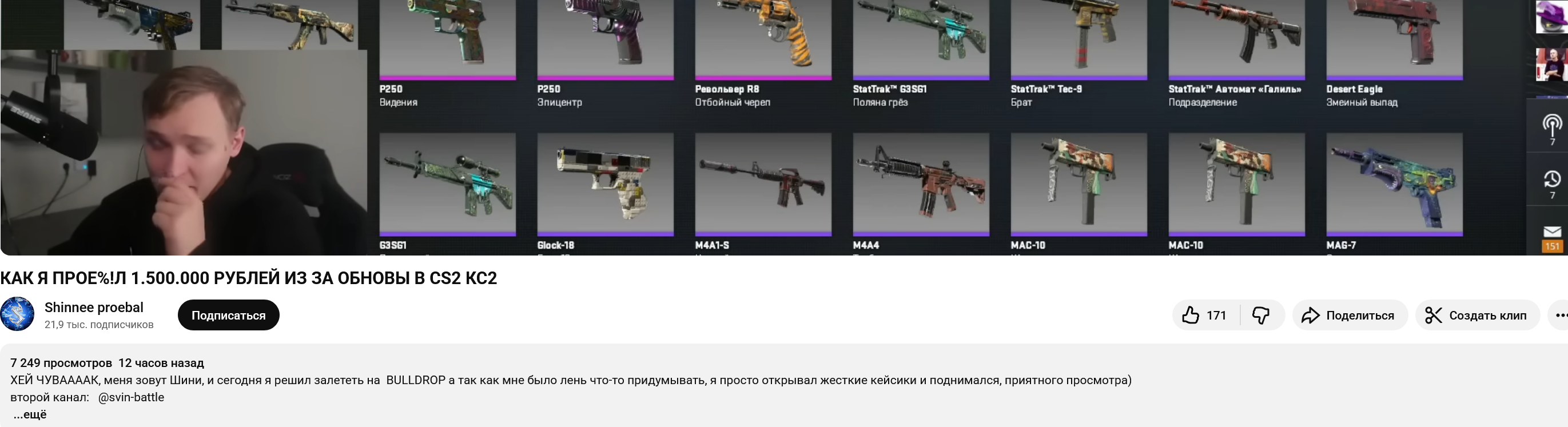This screenshot has width=1568, height=427.
Task: Expand the description with ...ещё
Action: coord(30,414)
